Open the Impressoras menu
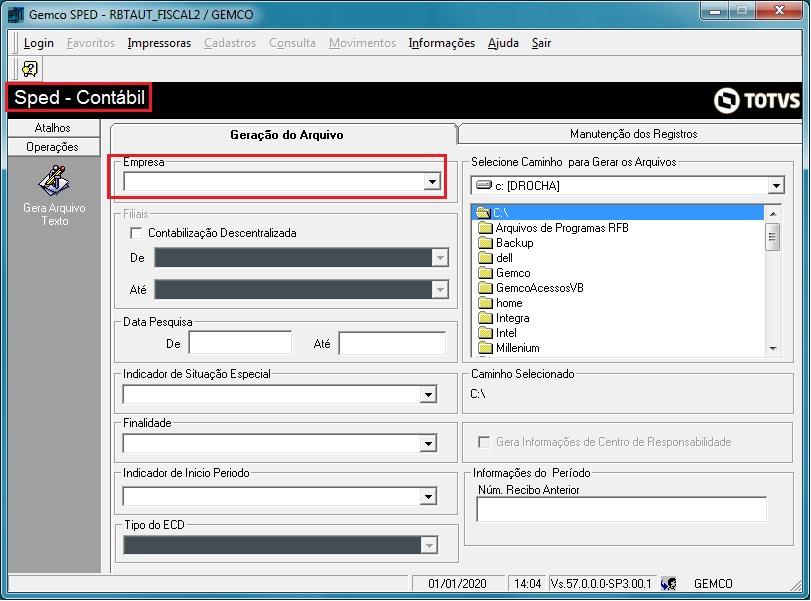811x601 pixels. (x=159, y=43)
